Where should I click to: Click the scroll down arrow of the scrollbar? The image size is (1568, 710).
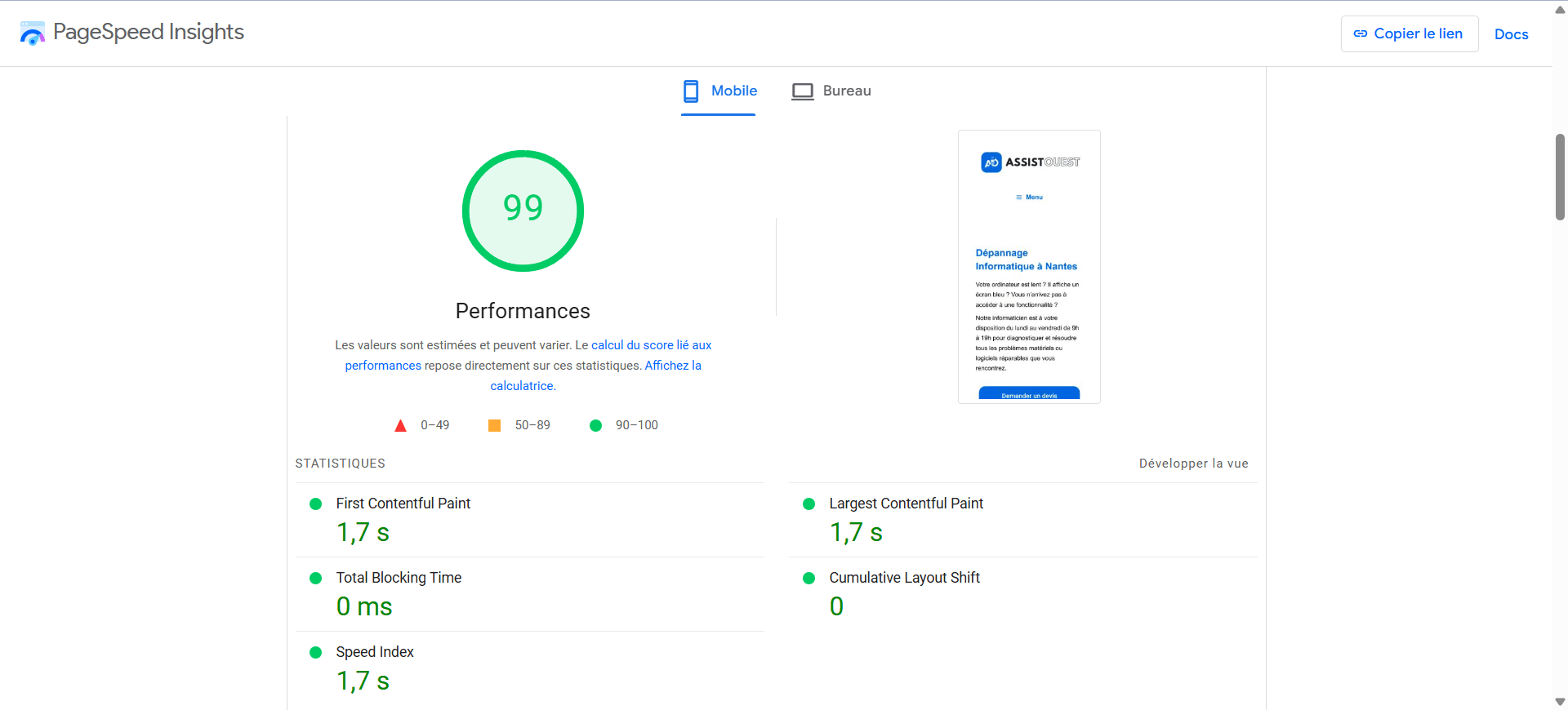click(x=1560, y=701)
